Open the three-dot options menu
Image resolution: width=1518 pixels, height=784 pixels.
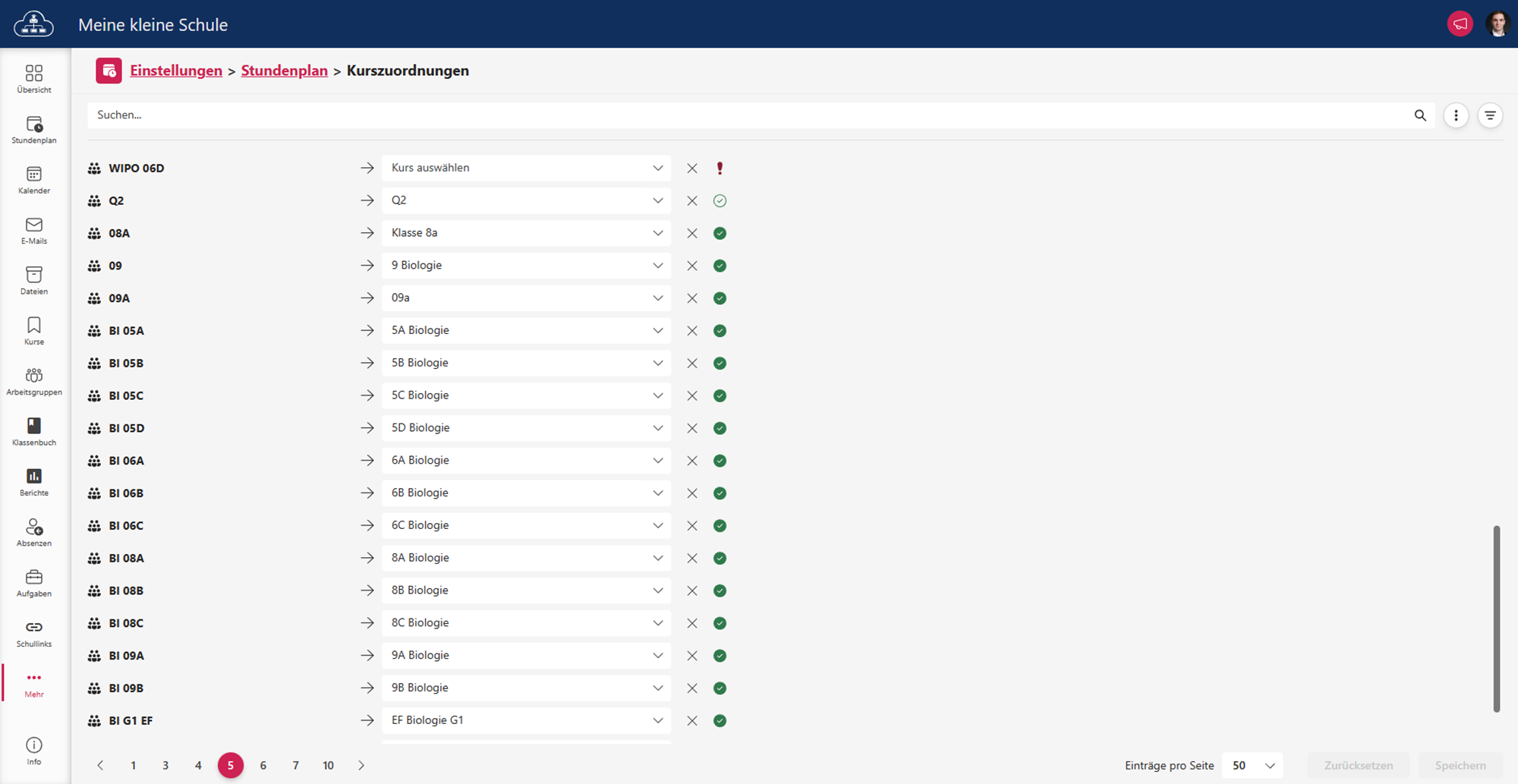[x=1456, y=115]
